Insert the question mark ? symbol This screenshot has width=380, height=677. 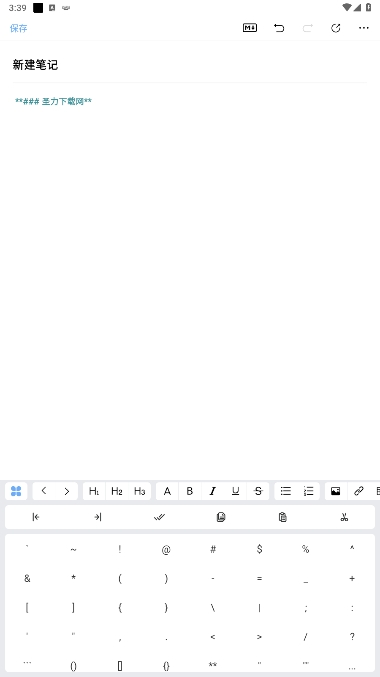pos(352,636)
